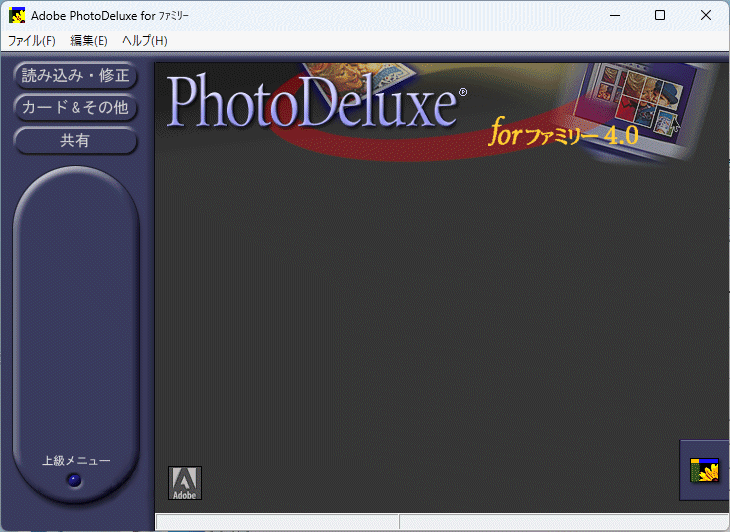Toggle the 上級メニュー round indicator button
The height and width of the screenshot is (532, 730).
coord(74,480)
